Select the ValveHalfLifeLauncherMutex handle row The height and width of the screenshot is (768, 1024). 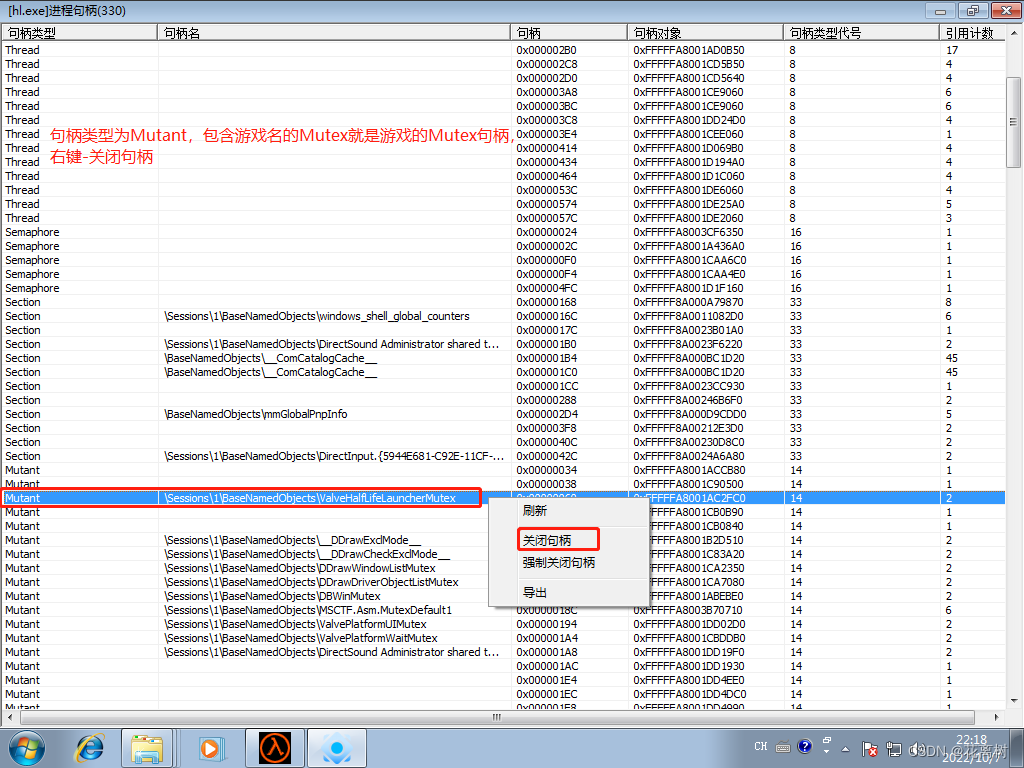click(x=503, y=498)
